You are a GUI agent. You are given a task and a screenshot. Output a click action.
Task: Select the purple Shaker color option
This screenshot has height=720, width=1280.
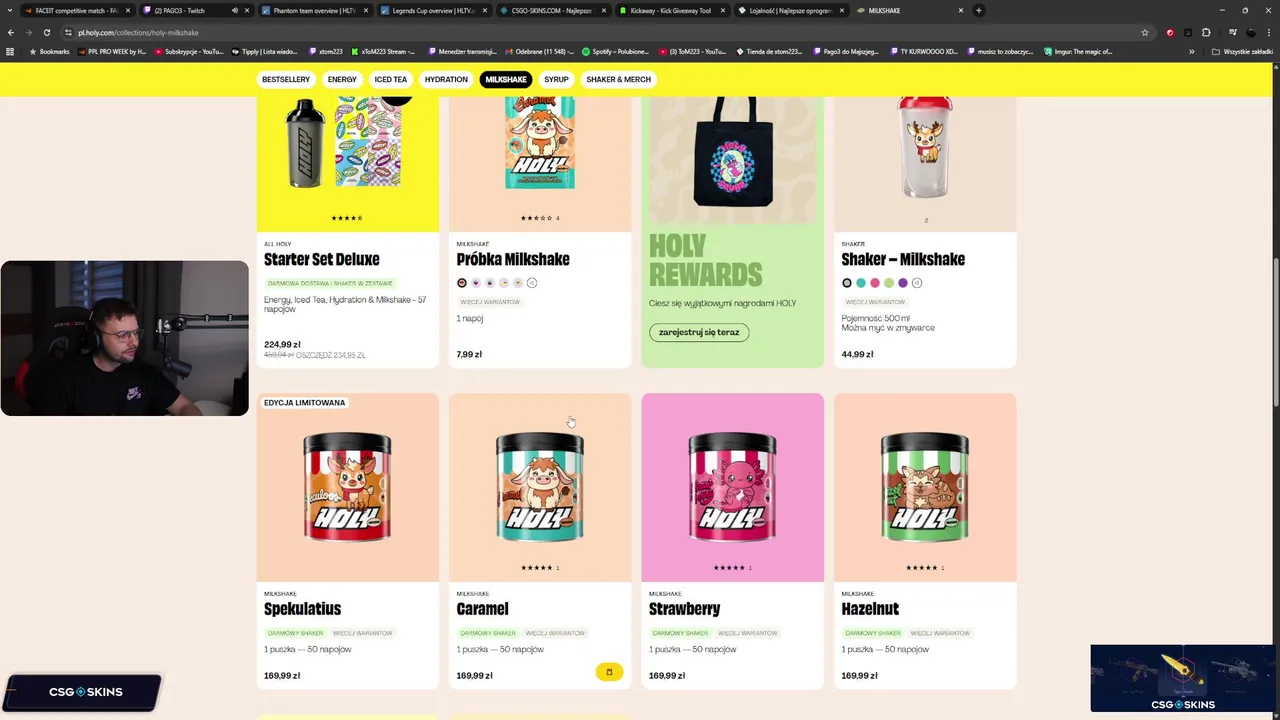coord(903,283)
